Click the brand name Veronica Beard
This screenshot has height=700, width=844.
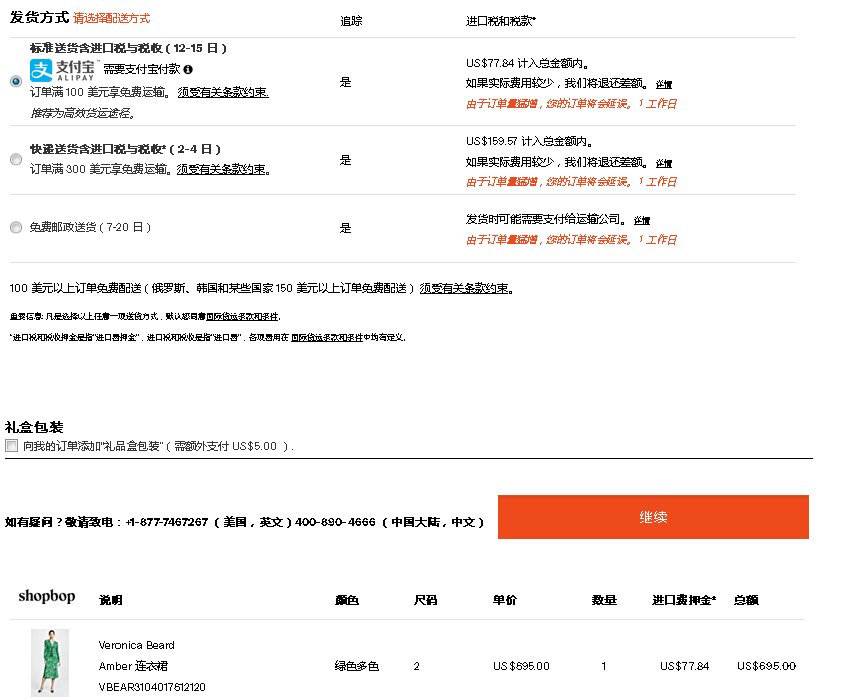tap(136, 645)
